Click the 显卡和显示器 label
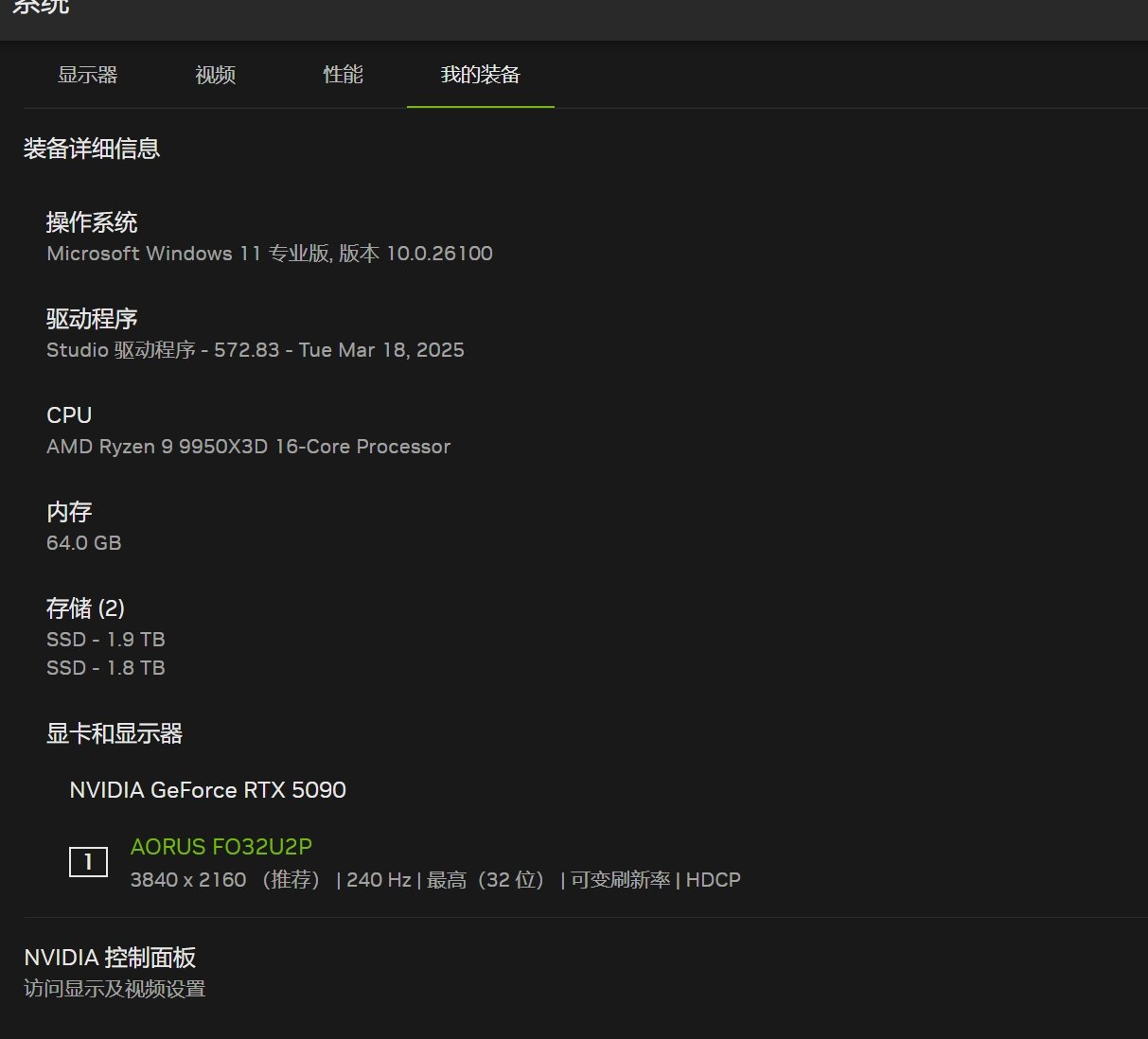 point(115,733)
